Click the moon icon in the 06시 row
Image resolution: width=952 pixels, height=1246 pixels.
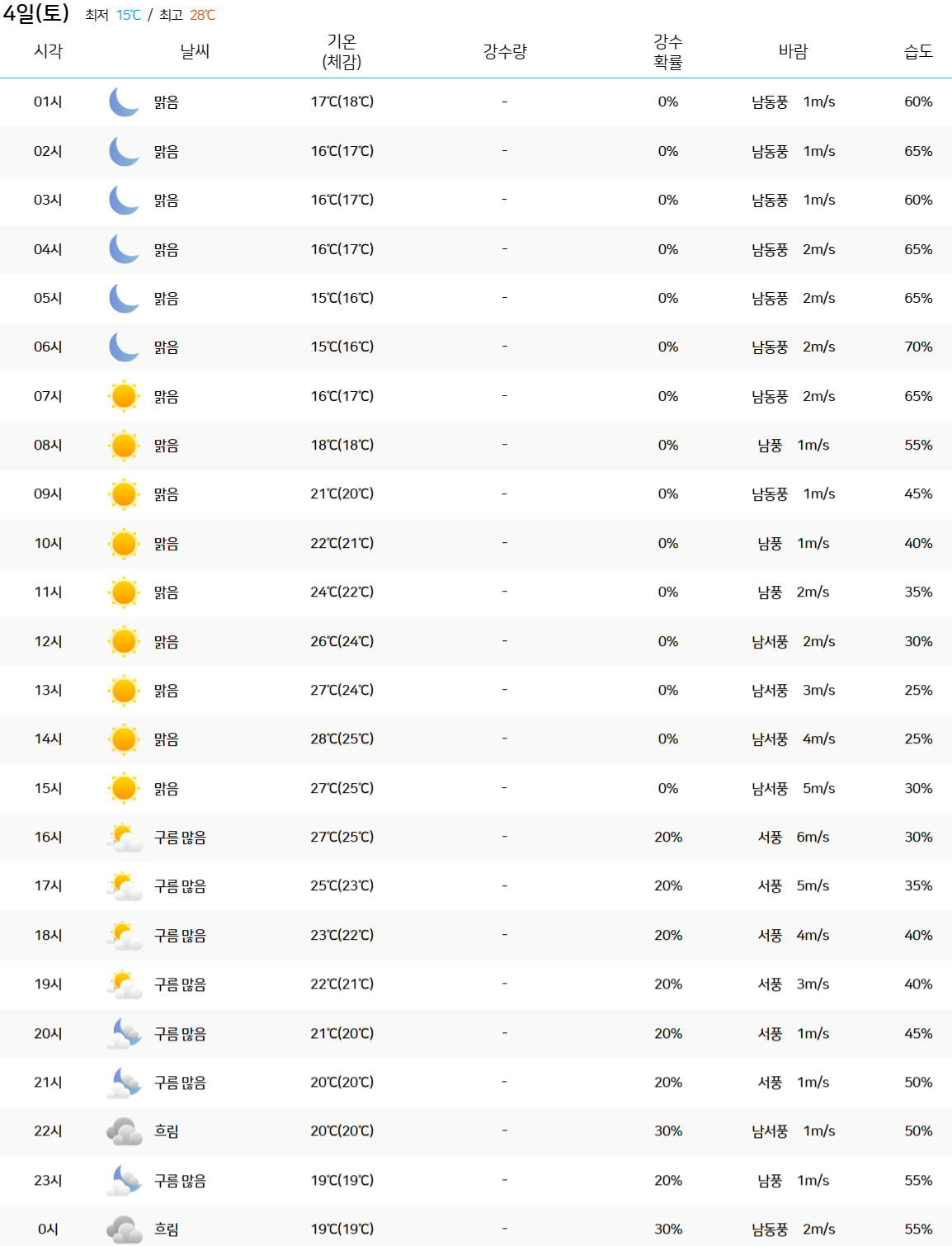[x=124, y=347]
